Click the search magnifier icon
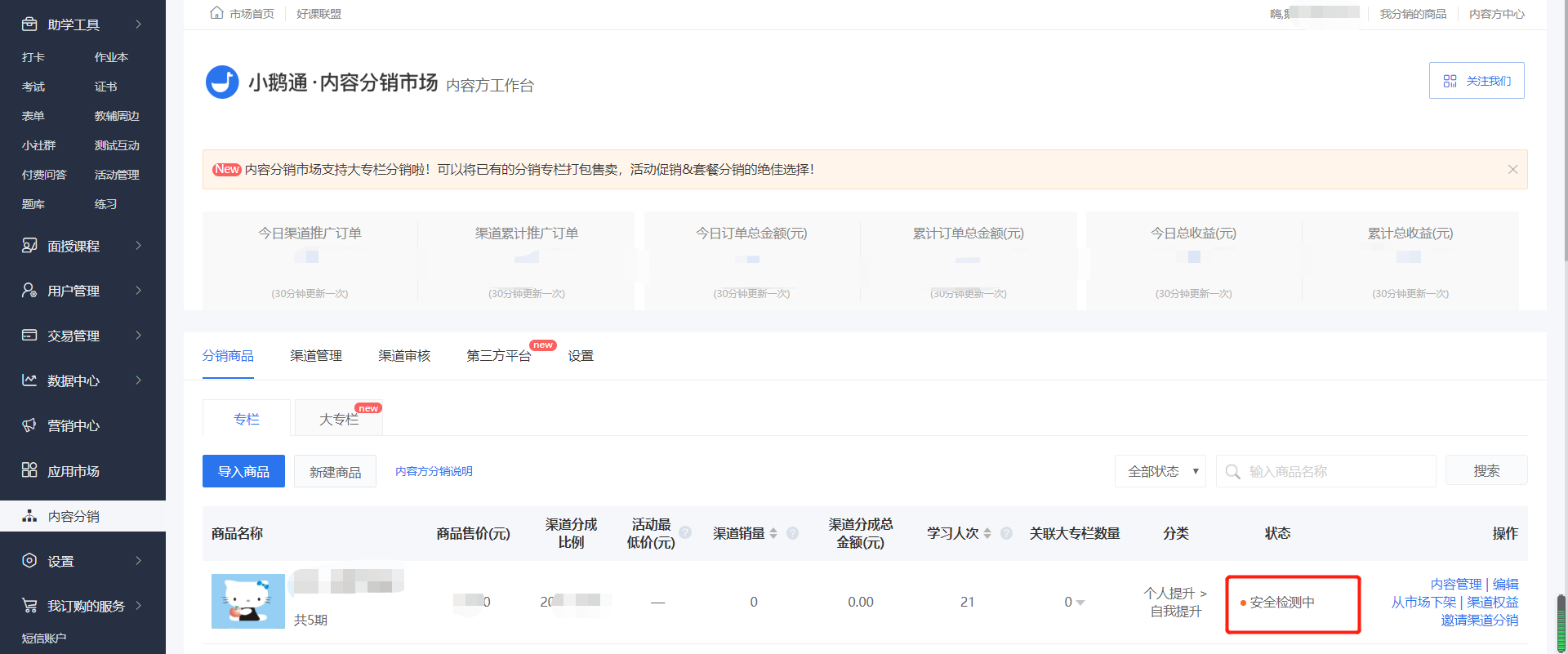This screenshot has width=1568, height=654. [1233, 472]
